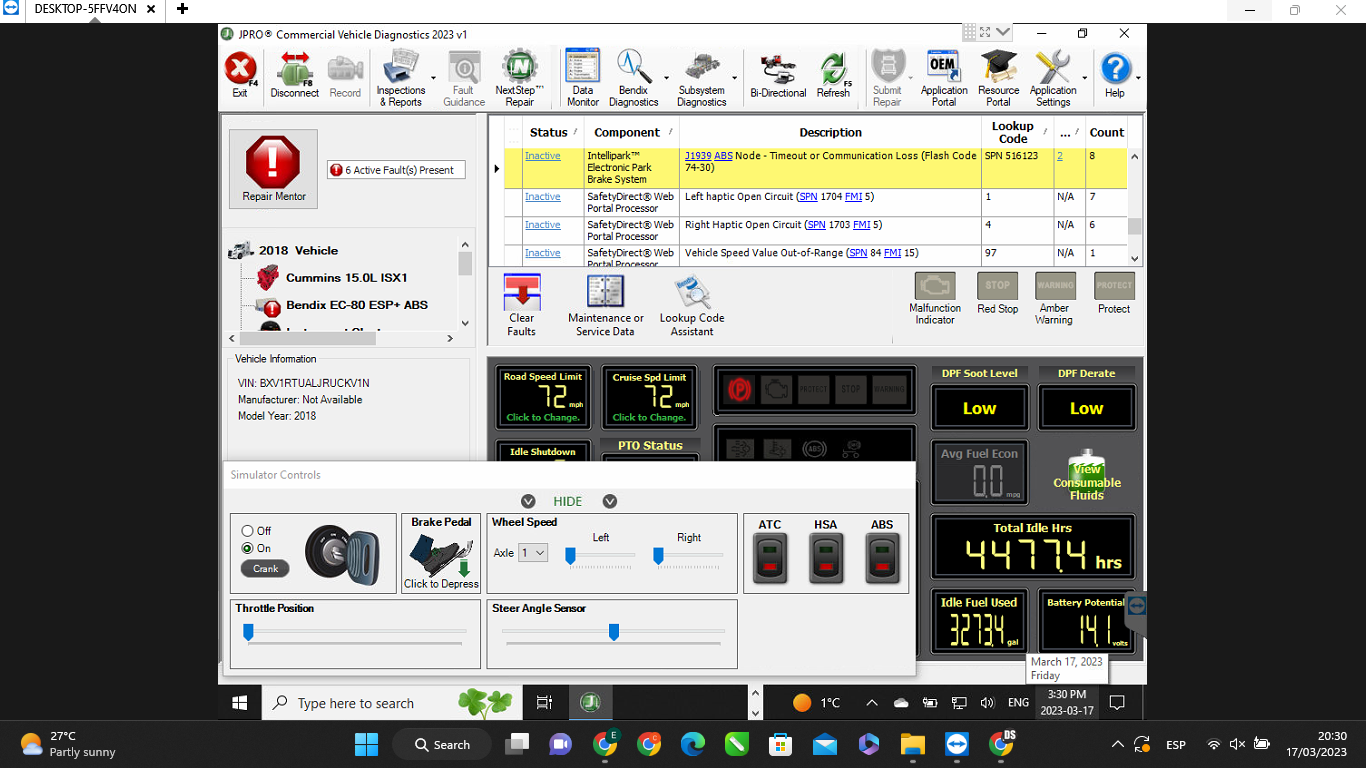Open Bendix Diagnostics
Viewport: 1366px width, 768px height.
point(634,76)
